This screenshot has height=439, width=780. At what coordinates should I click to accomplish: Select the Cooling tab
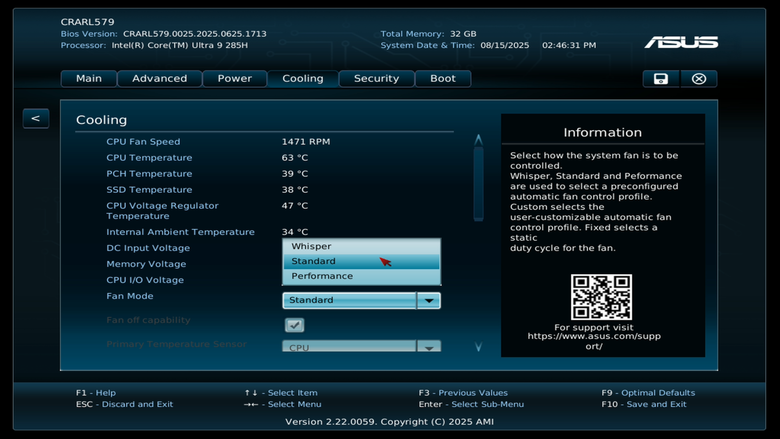point(303,79)
